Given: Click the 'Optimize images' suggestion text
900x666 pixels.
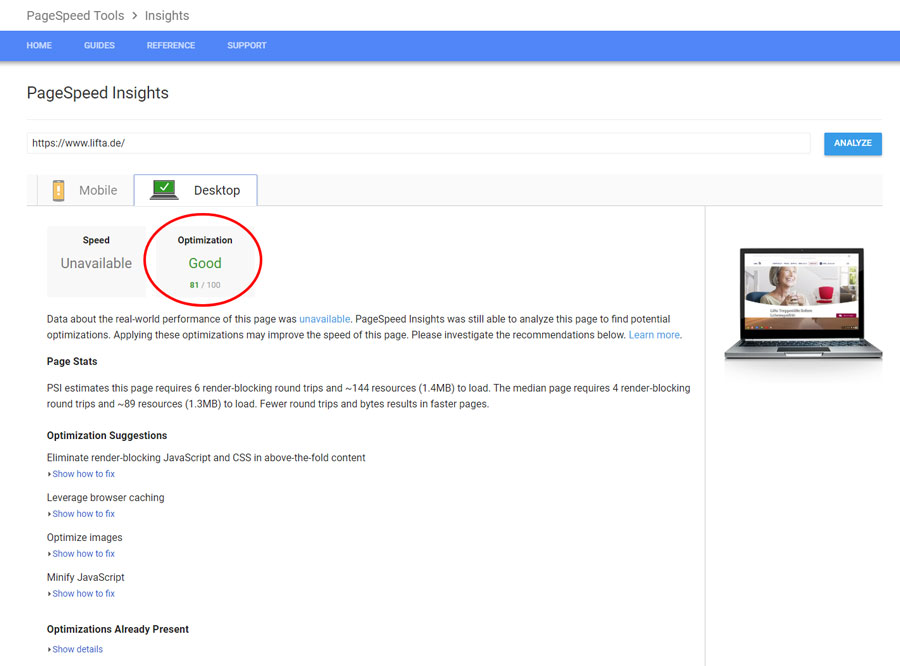Looking at the screenshot, I should tap(84, 537).
